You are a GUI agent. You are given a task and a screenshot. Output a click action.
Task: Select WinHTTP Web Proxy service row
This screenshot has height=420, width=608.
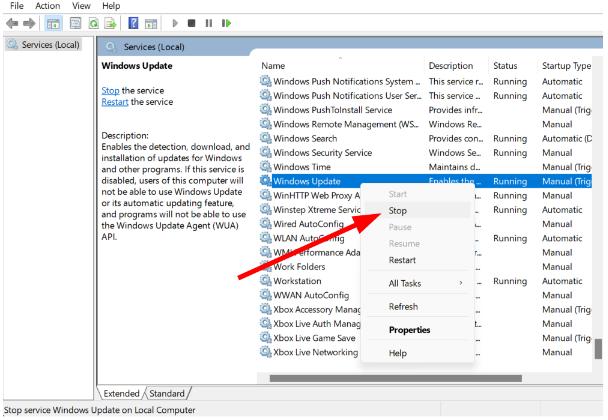point(425,195)
